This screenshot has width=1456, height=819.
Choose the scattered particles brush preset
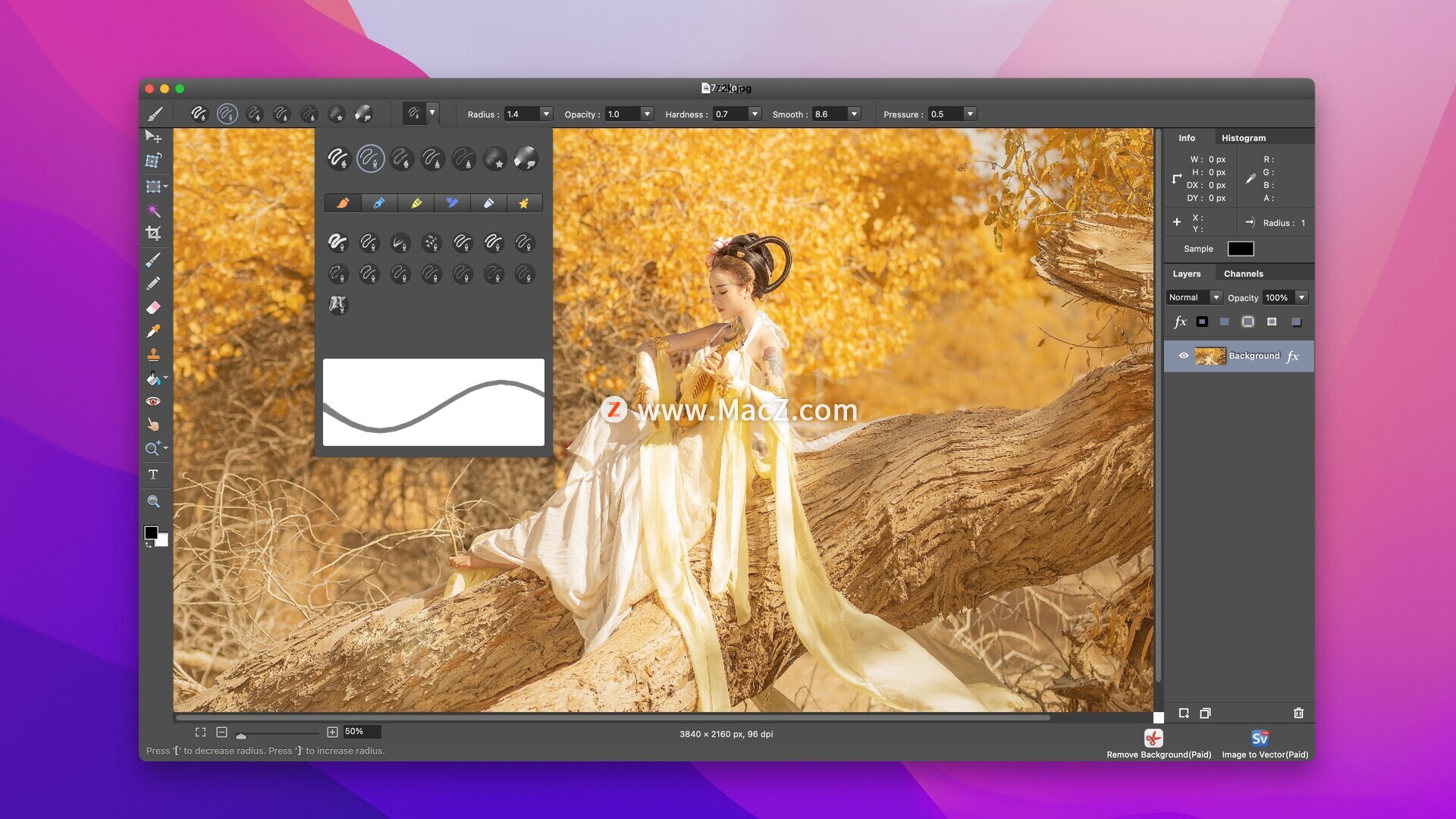(x=431, y=243)
